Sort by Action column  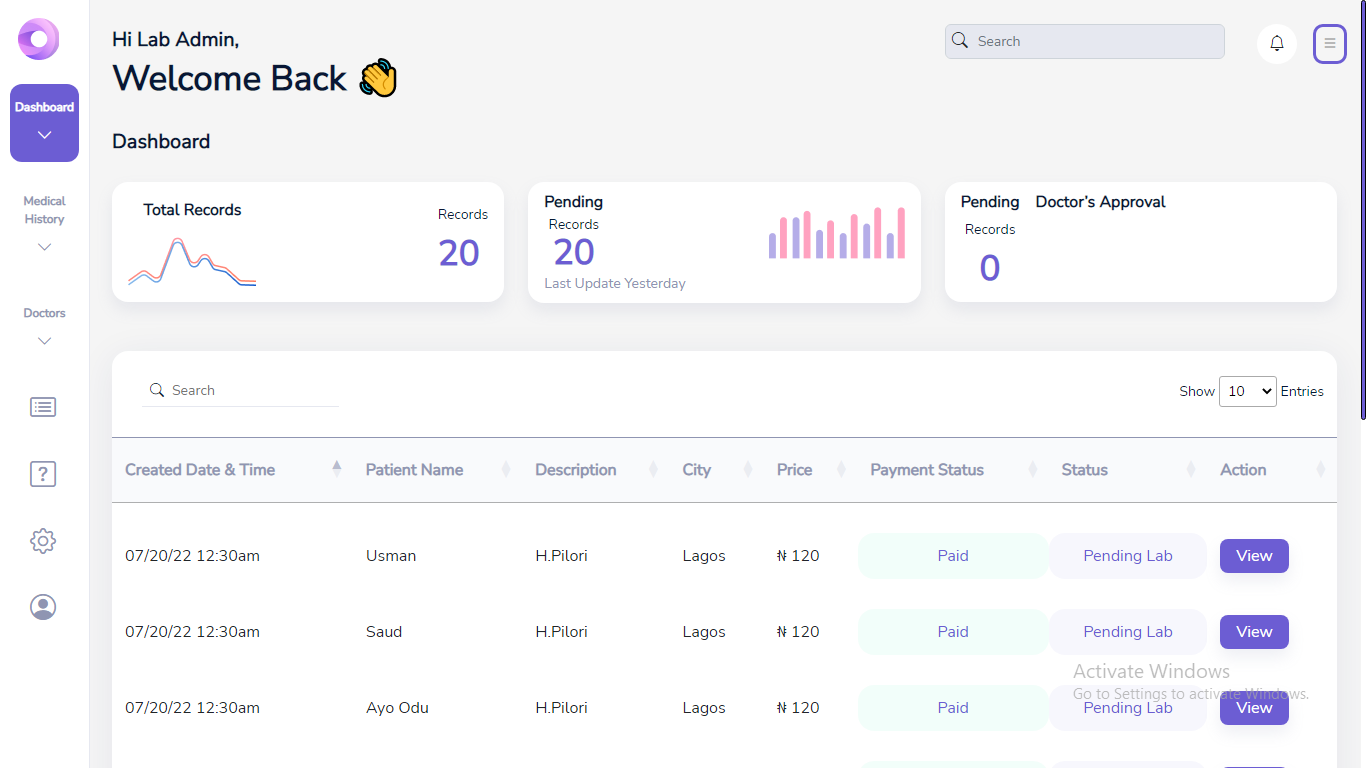[1272, 470]
